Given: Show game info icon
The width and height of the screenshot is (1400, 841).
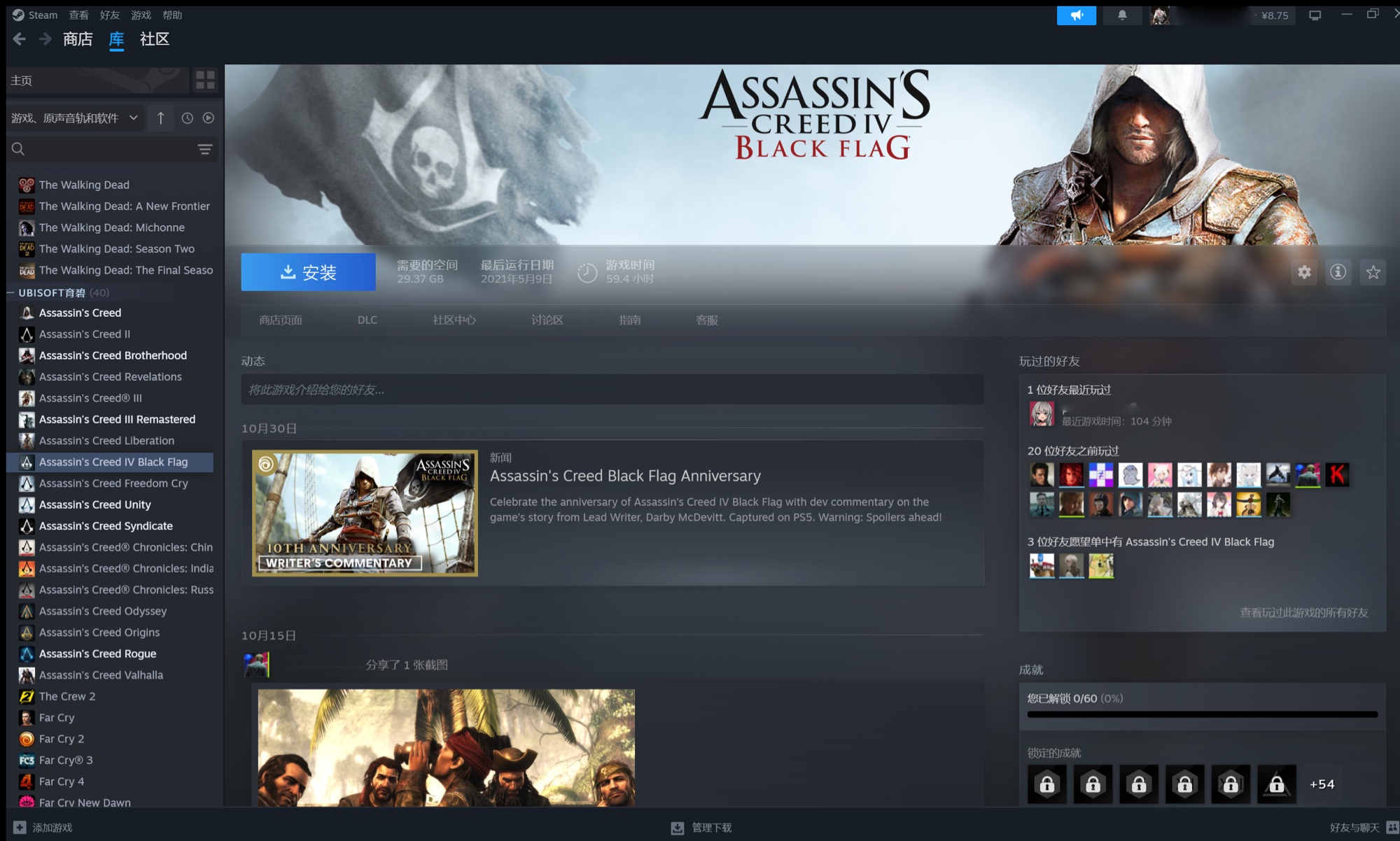Looking at the screenshot, I should coord(1338,272).
